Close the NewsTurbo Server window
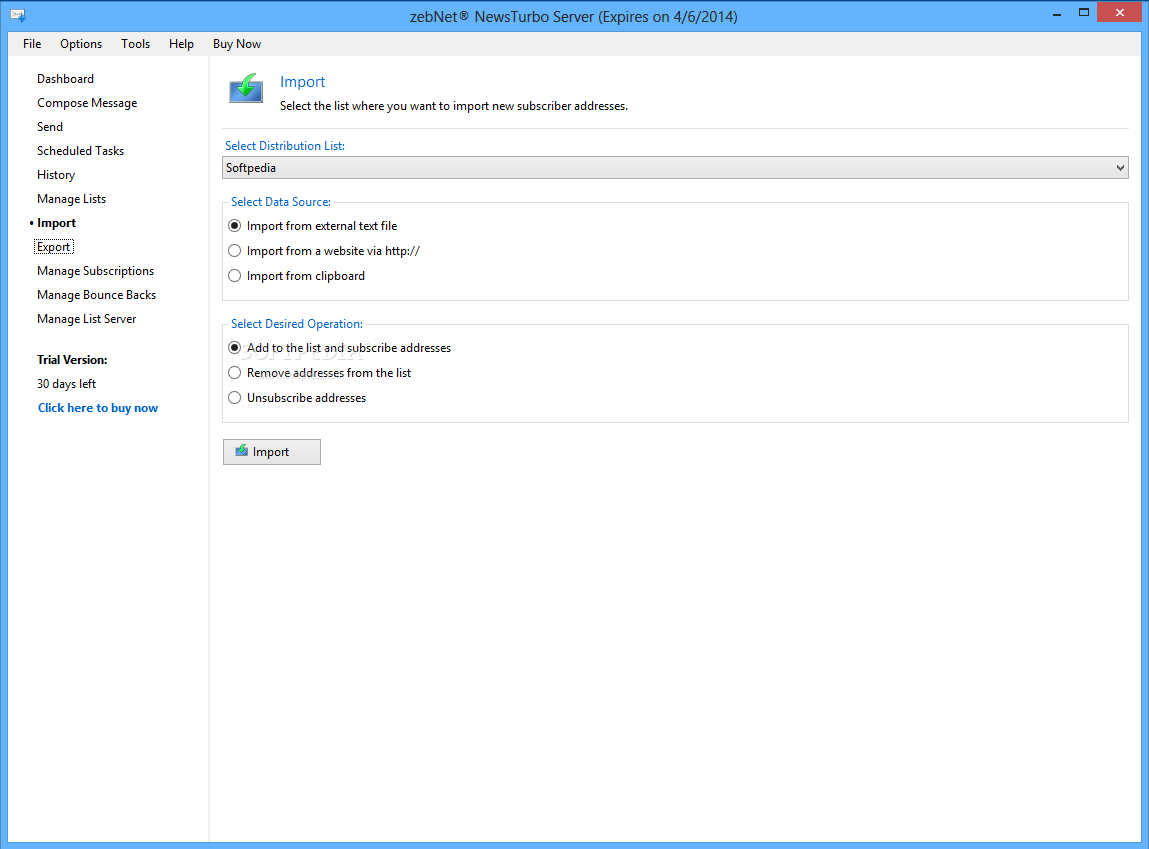 tap(1119, 12)
